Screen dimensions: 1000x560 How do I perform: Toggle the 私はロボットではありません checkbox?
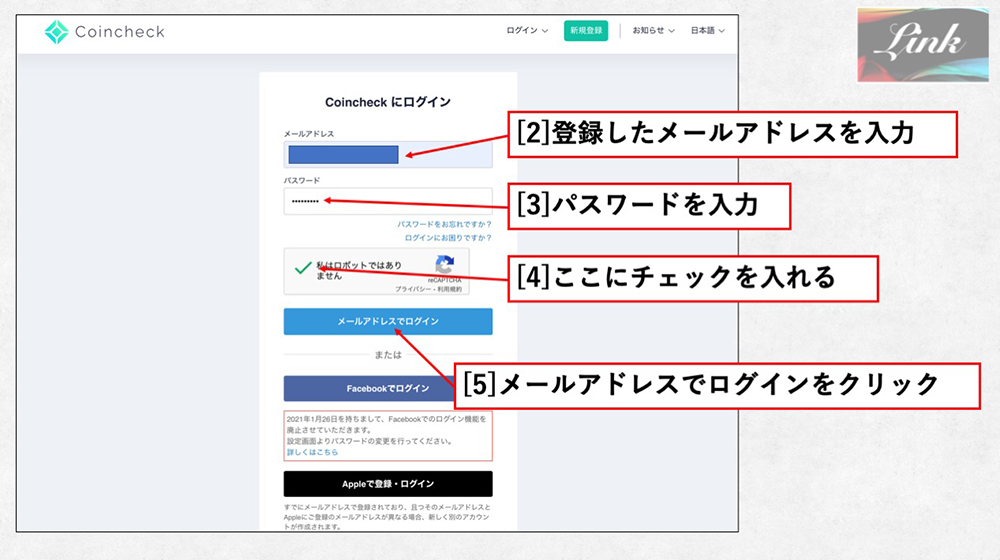tap(303, 269)
